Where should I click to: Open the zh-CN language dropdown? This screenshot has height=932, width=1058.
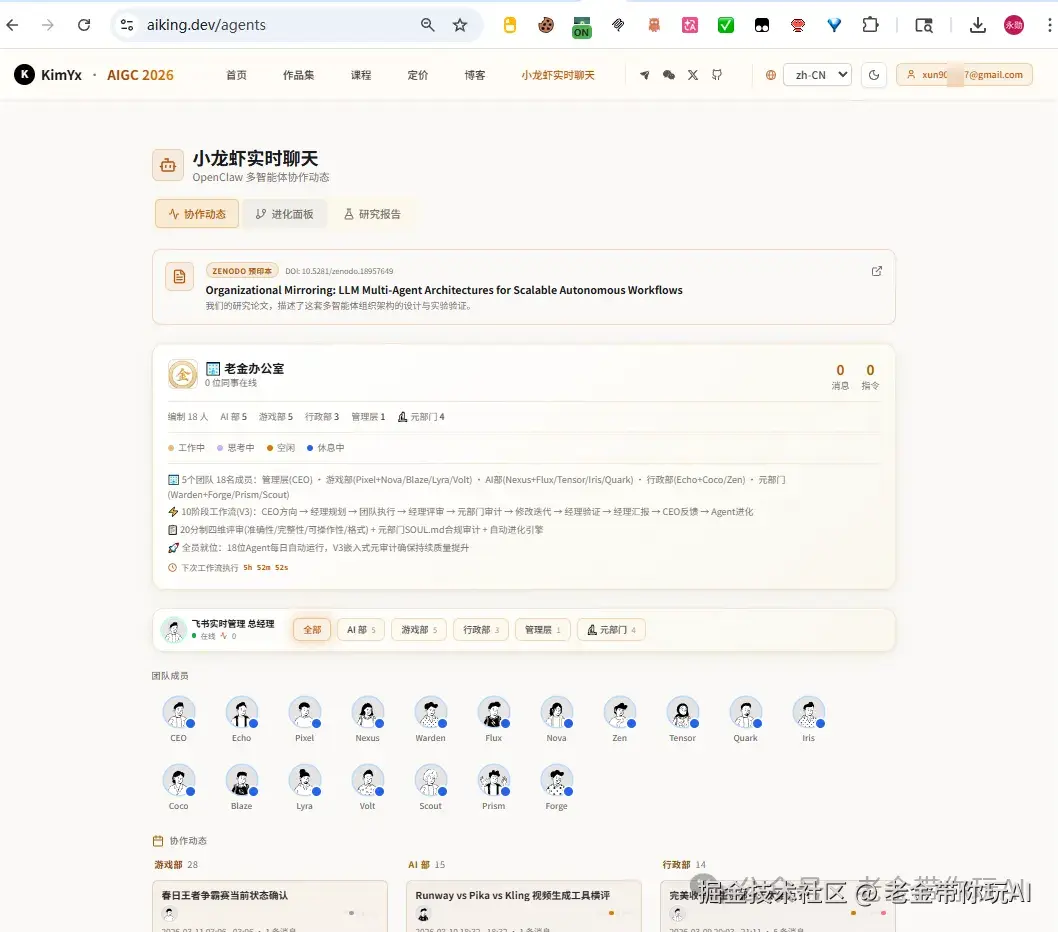coord(817,75)
